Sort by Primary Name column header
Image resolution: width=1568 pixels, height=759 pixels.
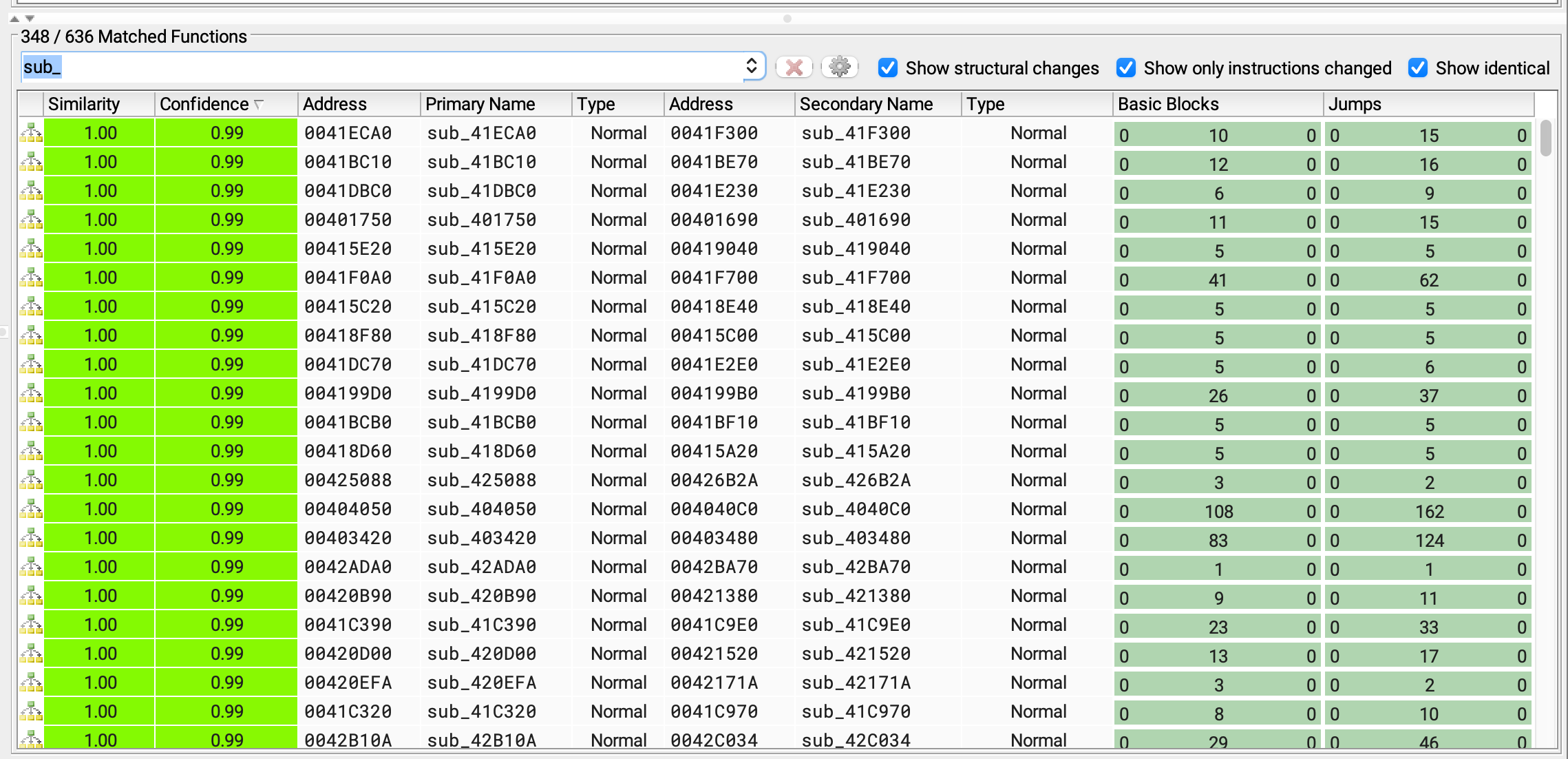point(496,104)
